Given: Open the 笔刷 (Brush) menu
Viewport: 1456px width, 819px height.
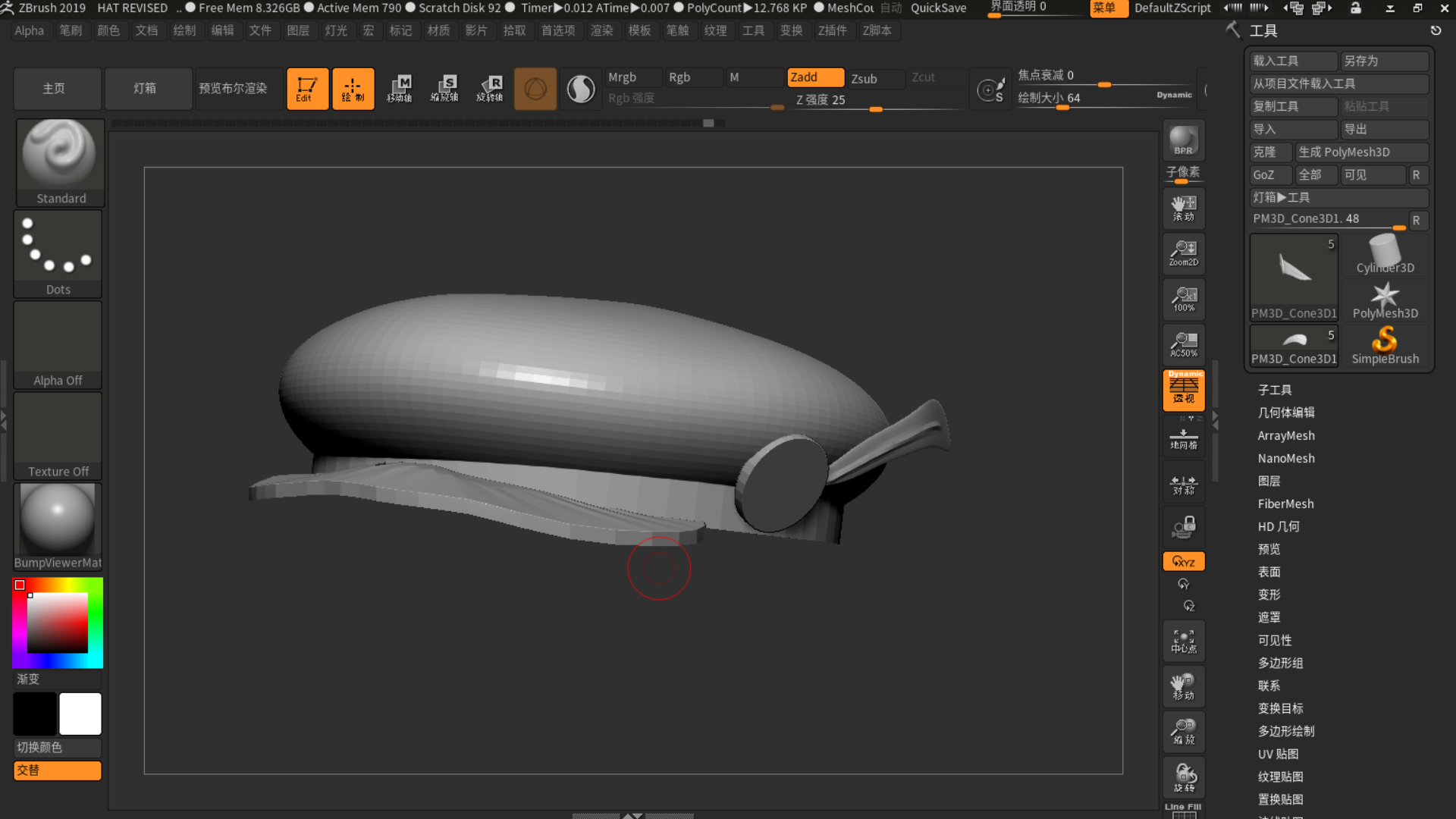Looking at the screenshot, I should [x=71, y=30].
